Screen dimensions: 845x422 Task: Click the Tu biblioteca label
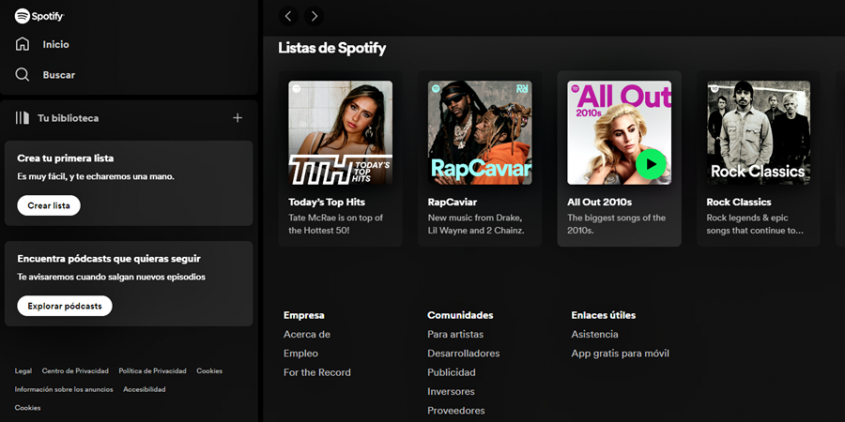click(x=68, y=118)
